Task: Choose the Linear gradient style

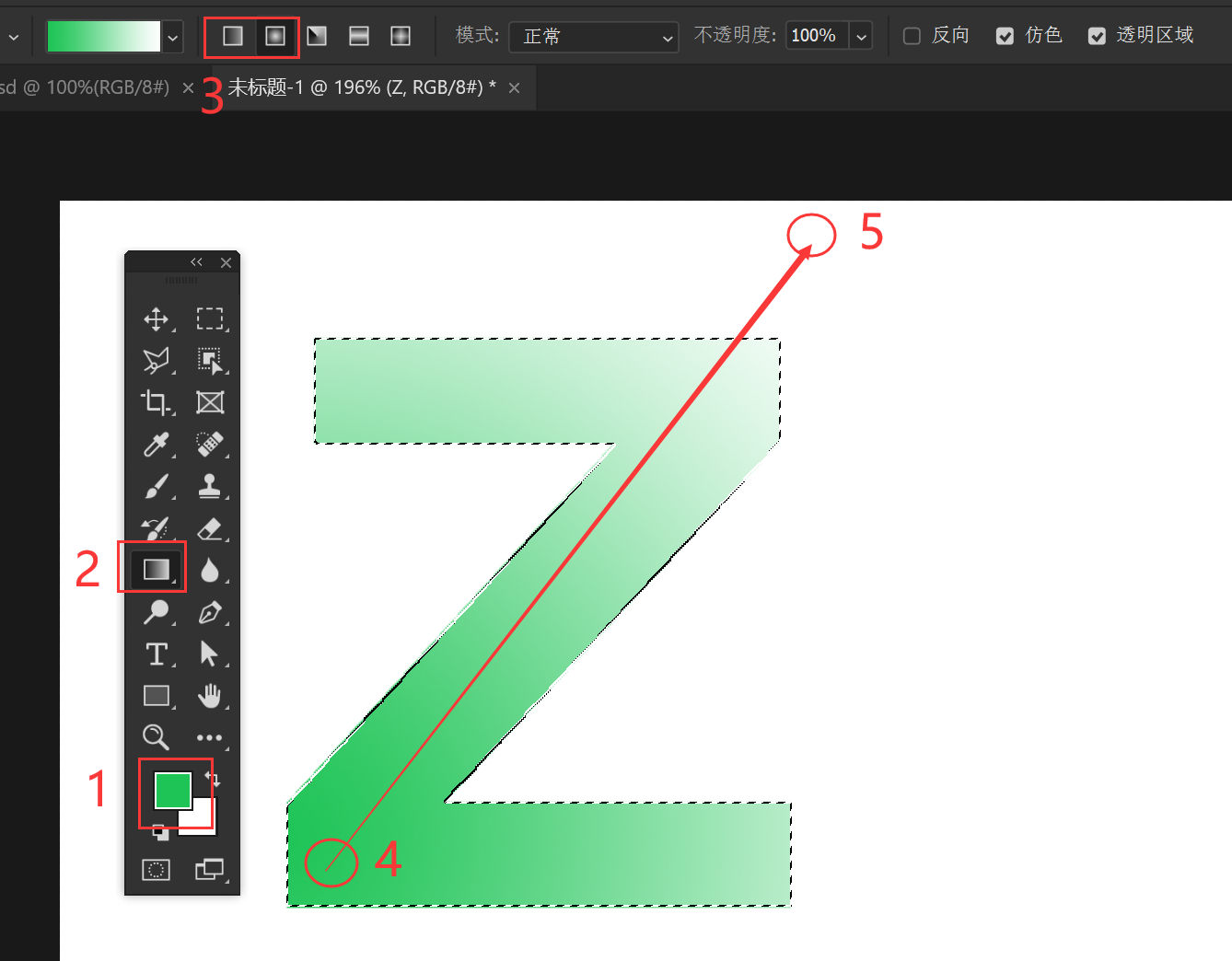Action: (x=233, y=36)
